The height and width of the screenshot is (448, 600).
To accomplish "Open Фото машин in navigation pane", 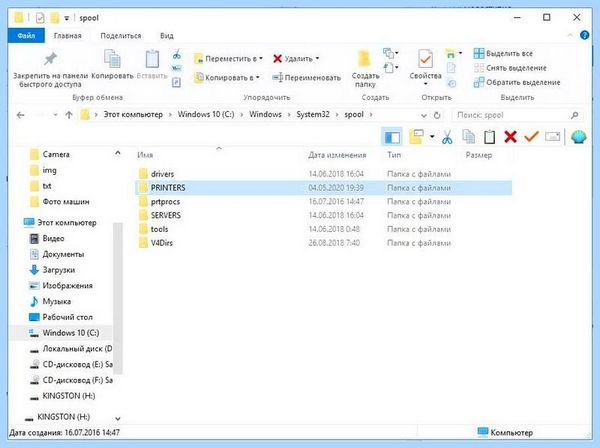I will pyautogui.click(x=66, y=201).
